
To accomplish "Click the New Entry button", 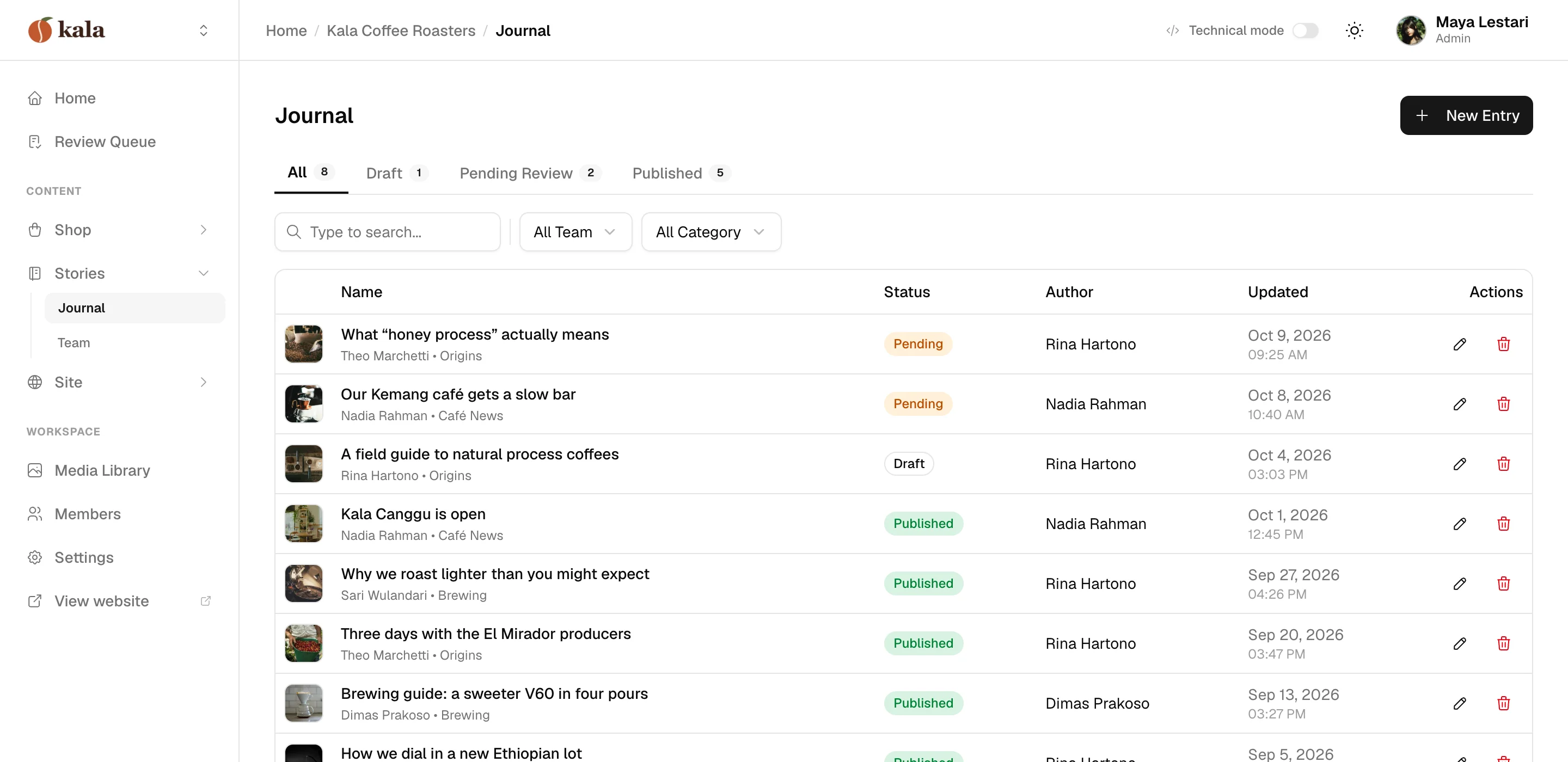I will pyautogui.click(x=1466, y=115).
